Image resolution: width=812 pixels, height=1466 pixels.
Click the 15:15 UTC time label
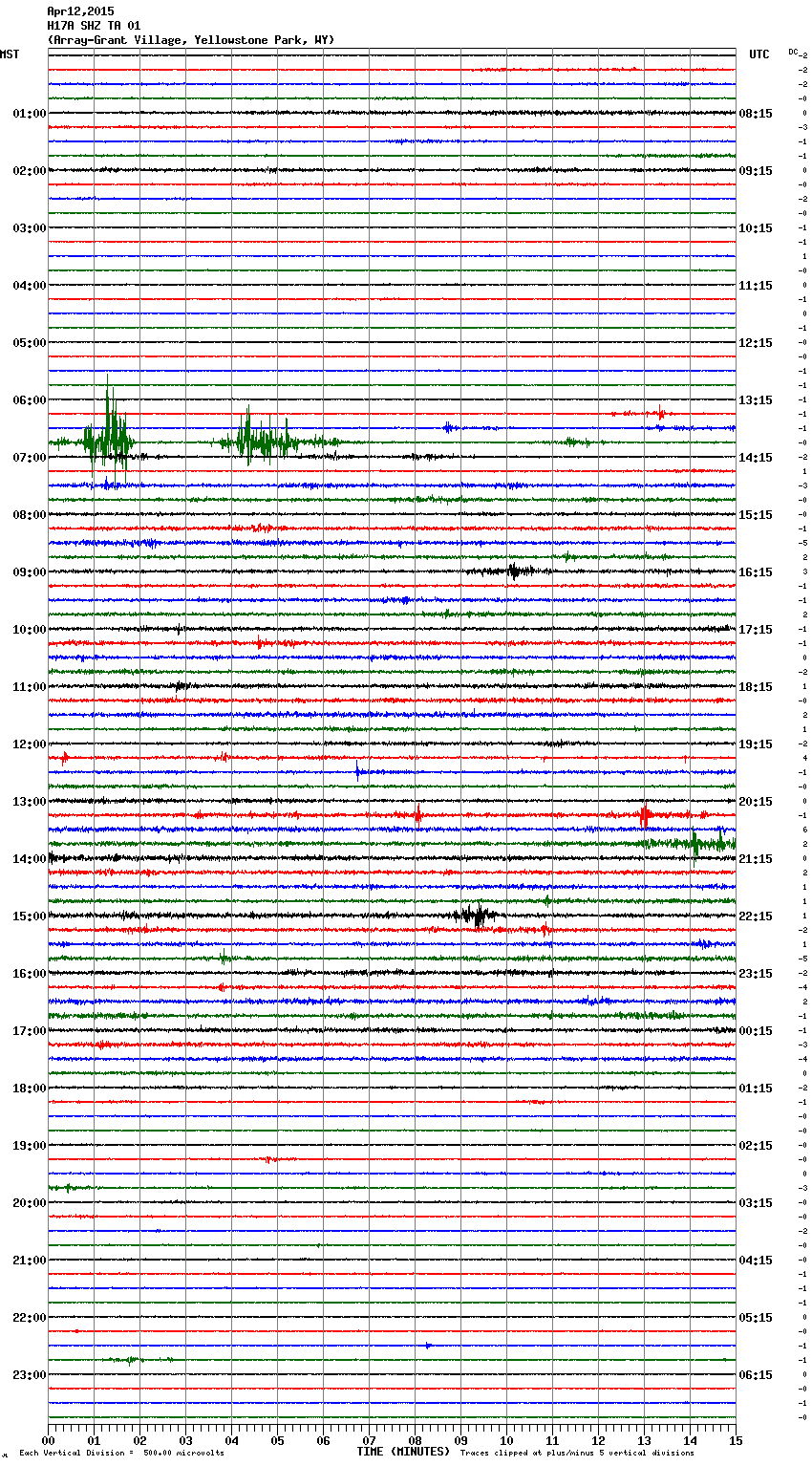(756, 515)
